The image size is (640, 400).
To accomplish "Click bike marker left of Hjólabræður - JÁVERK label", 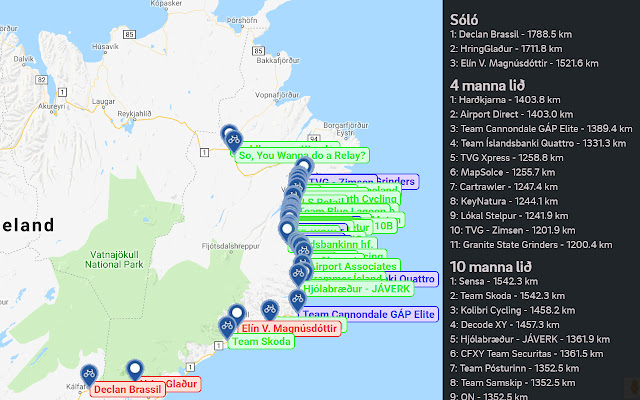I will tap(298, 275).
